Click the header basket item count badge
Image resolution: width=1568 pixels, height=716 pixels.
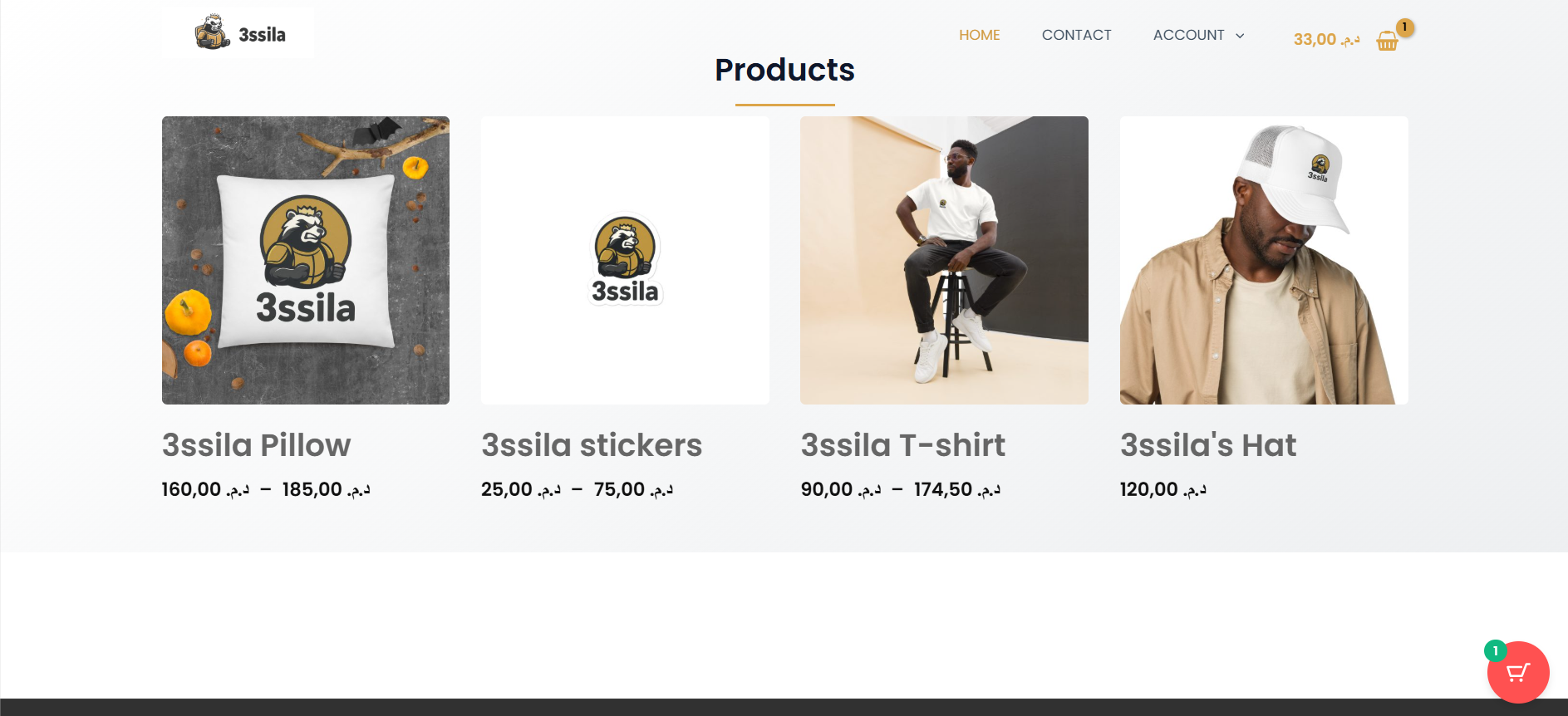1404,27
